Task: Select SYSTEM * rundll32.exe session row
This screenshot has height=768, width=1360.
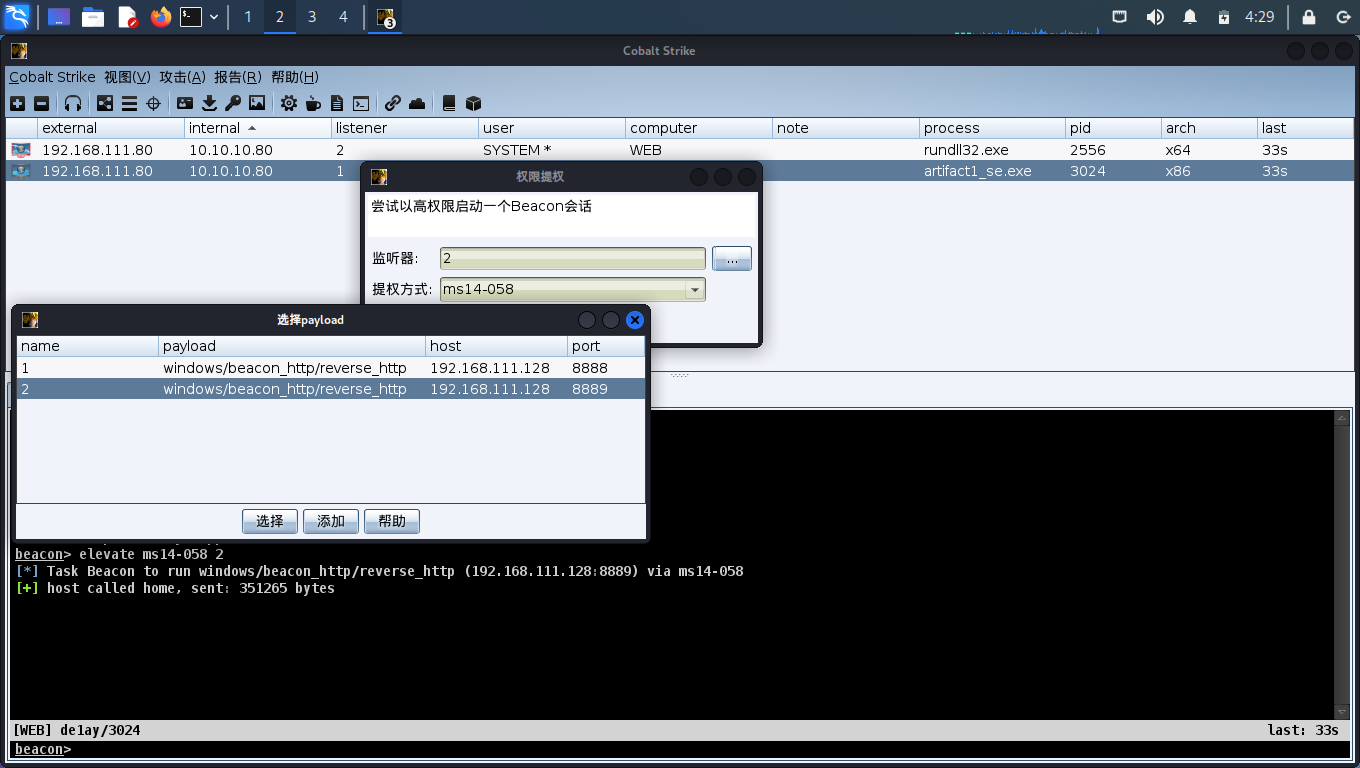Action: [679, 150]
